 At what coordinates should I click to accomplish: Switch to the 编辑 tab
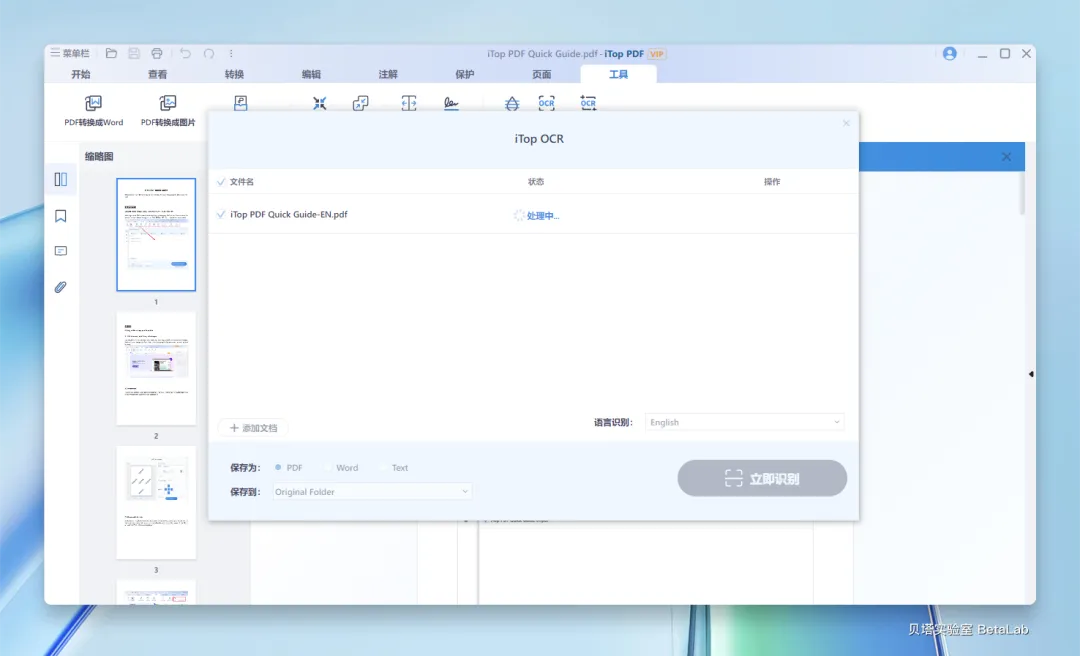pos(311,74)
